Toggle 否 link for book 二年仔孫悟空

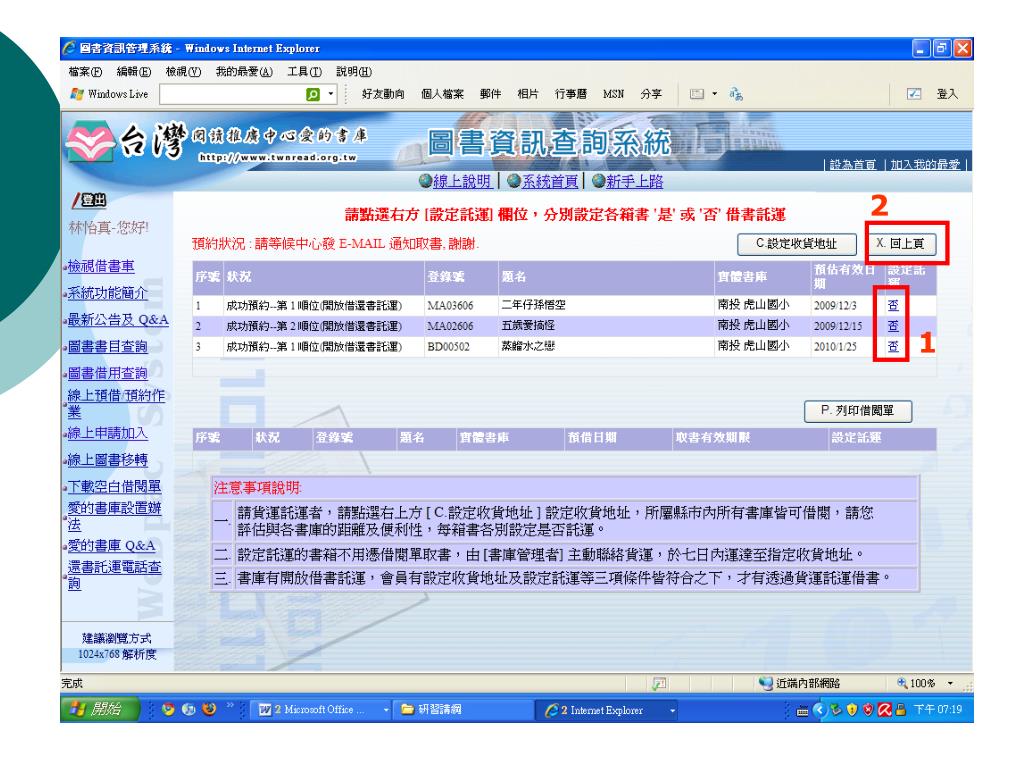pos(893,305)
